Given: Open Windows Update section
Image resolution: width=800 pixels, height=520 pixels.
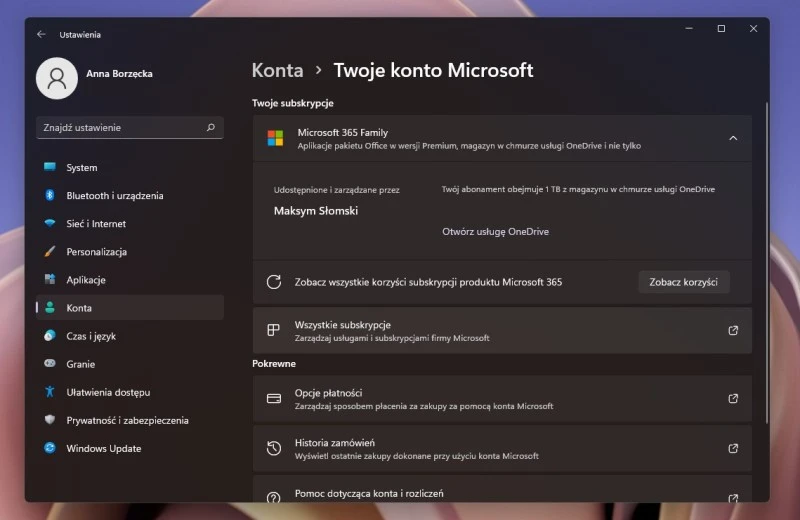Looking at the screenshot, I should point(130,448).
